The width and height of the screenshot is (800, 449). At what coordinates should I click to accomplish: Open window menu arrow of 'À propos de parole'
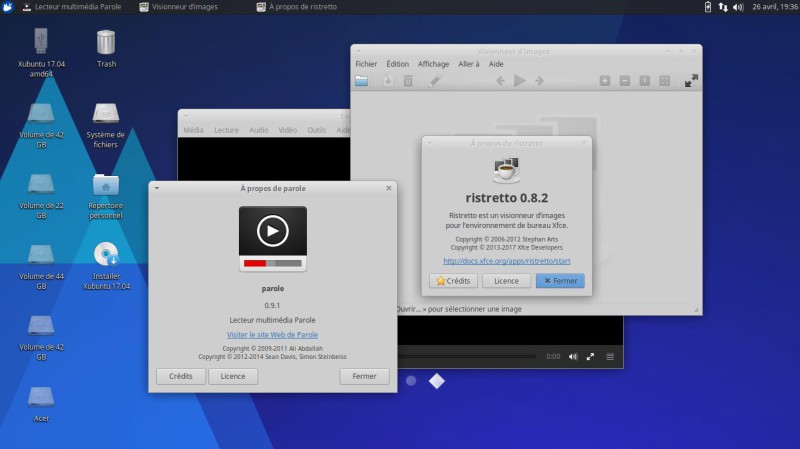(x=157, y=188)
